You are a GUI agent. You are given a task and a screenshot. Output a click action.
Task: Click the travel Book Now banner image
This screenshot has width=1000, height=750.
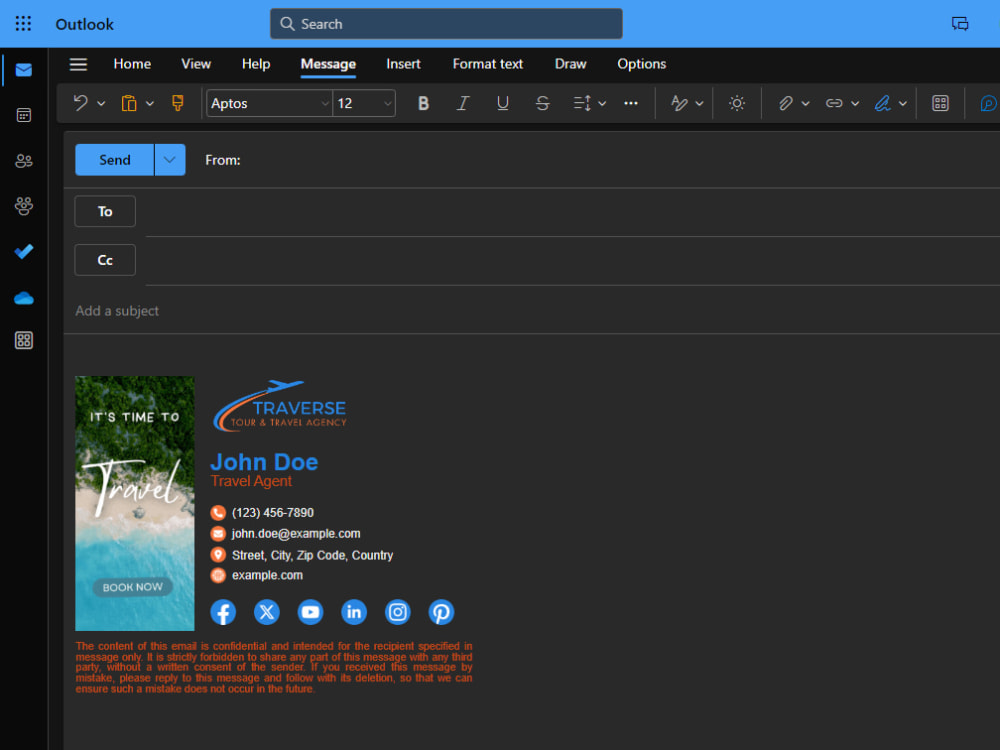coord(135,503)
